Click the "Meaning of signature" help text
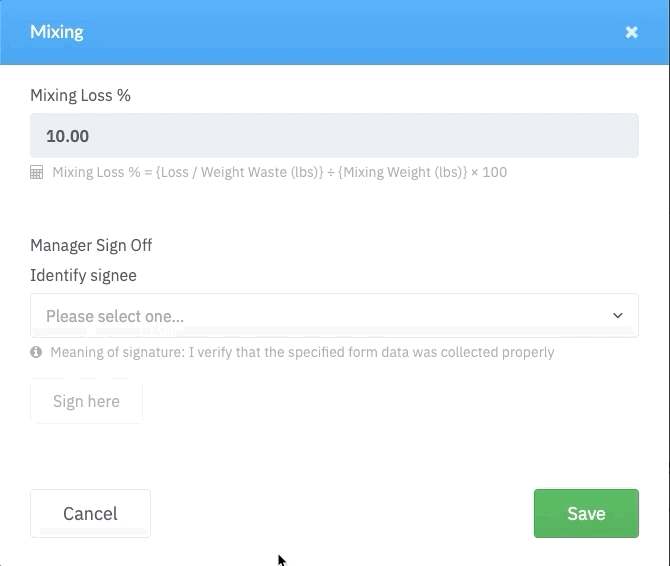This screenshot has width=670, height=566. (302, 352)
